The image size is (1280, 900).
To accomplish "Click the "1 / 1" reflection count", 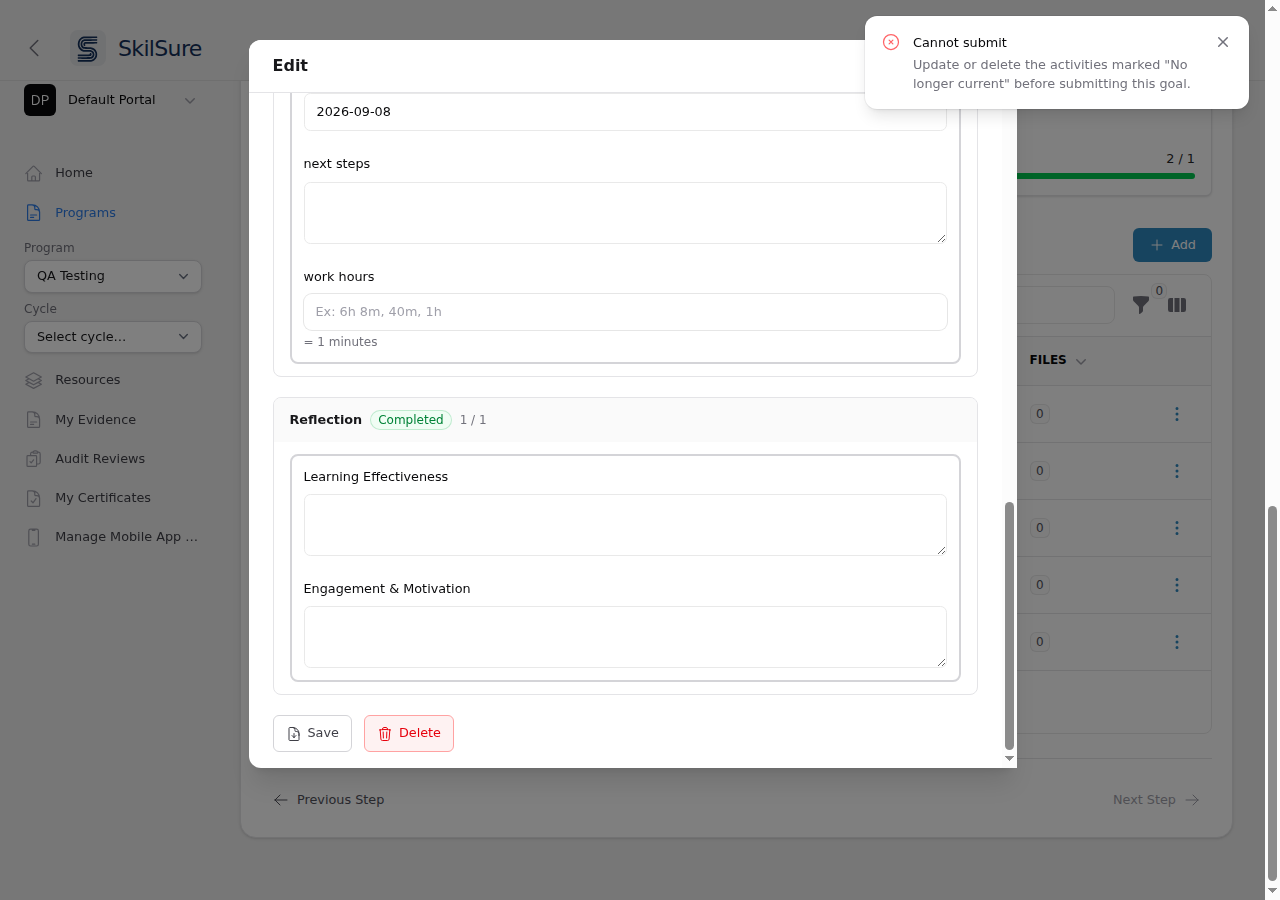I will pos(473,420).
